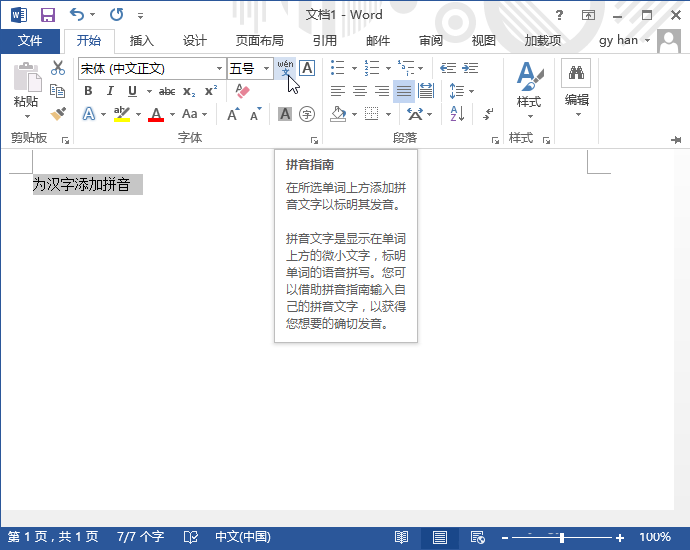Viewport: 690px width, 550px height.
Task: Click the Save icon in quick access toolbar
Action: click(47, 15)
